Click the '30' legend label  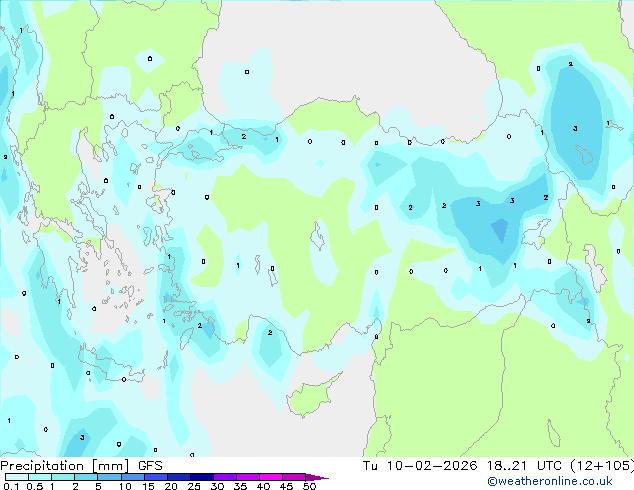(217, 486)
